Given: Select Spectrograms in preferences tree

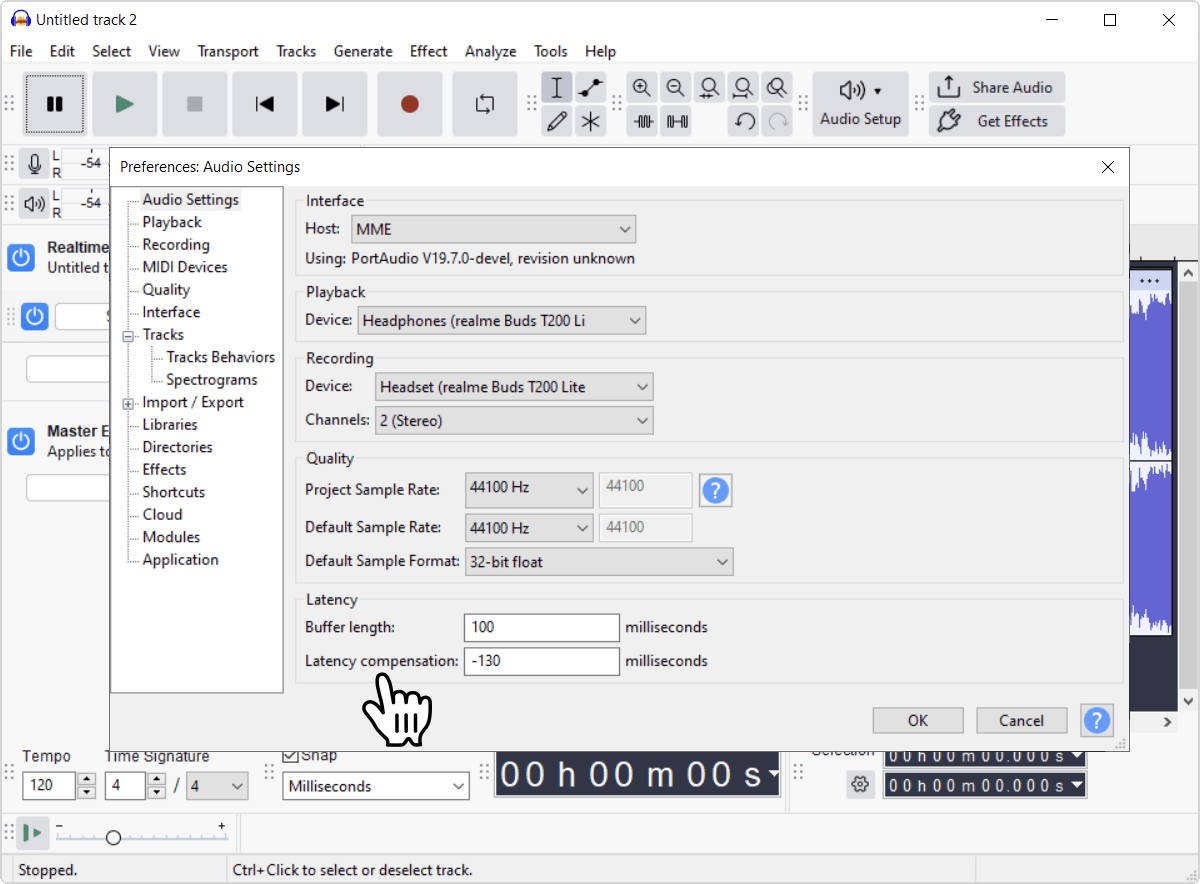Looking at the screenshot, I should click(212, 379).
